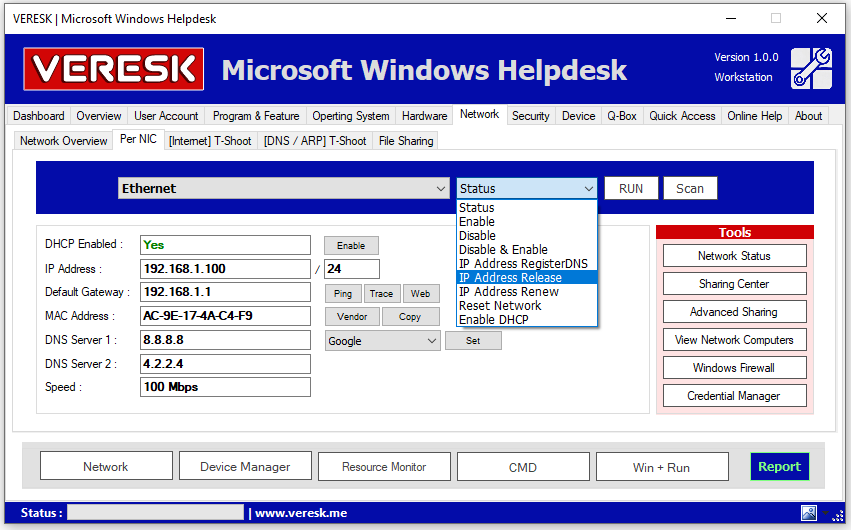Select IP Address Release from list
Viewport: 851px width, 530px height.
click(x=510, y=278)
